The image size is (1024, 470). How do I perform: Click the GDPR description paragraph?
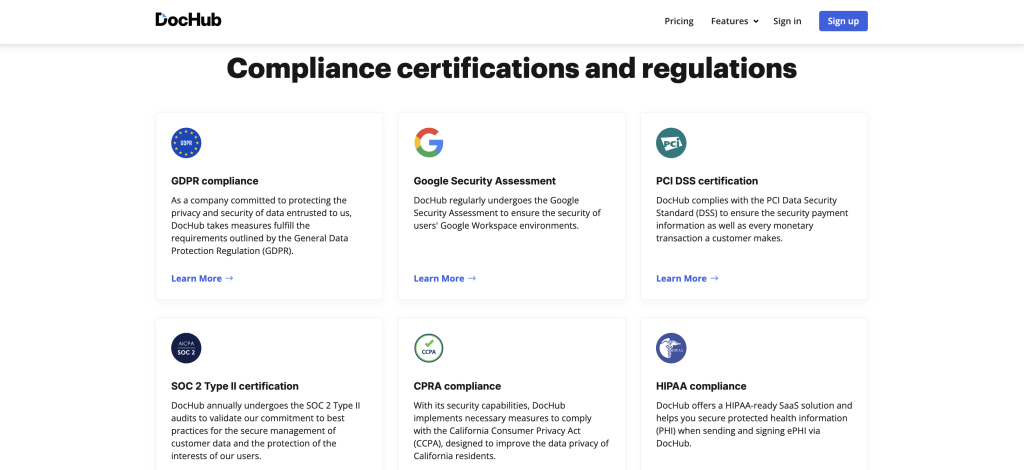[x=262, y=225]
